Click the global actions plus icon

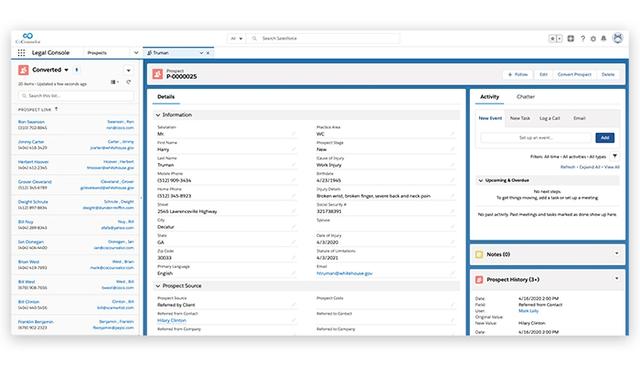[x=552, y=38]
